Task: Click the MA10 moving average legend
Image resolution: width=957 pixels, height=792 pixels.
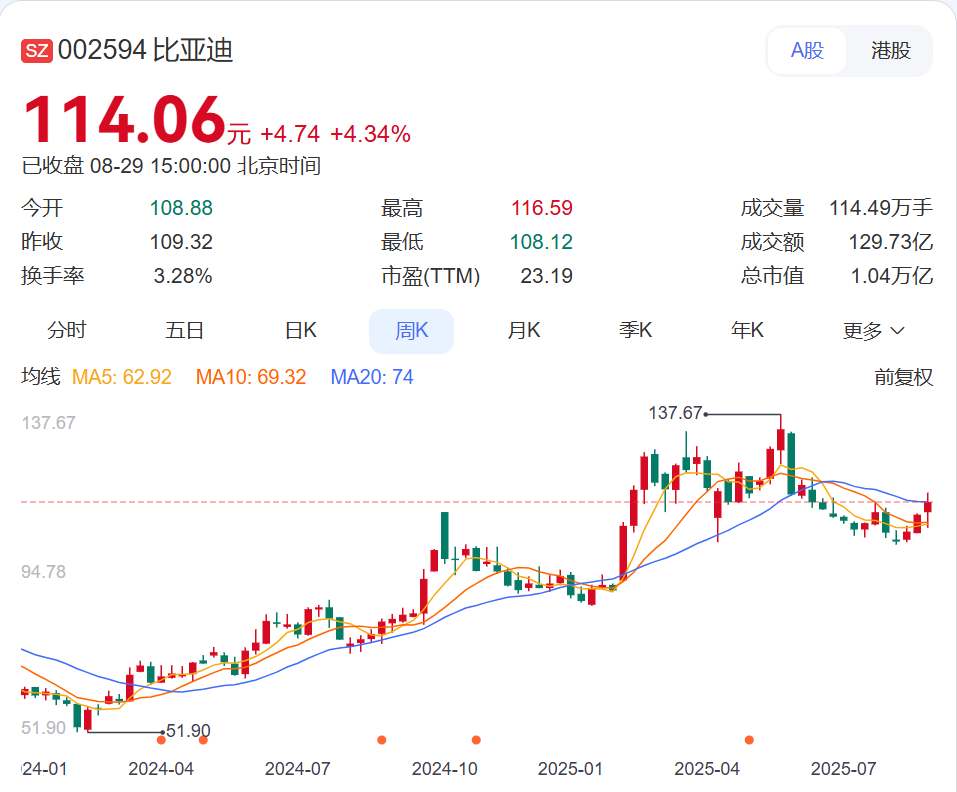Action: 251,377
